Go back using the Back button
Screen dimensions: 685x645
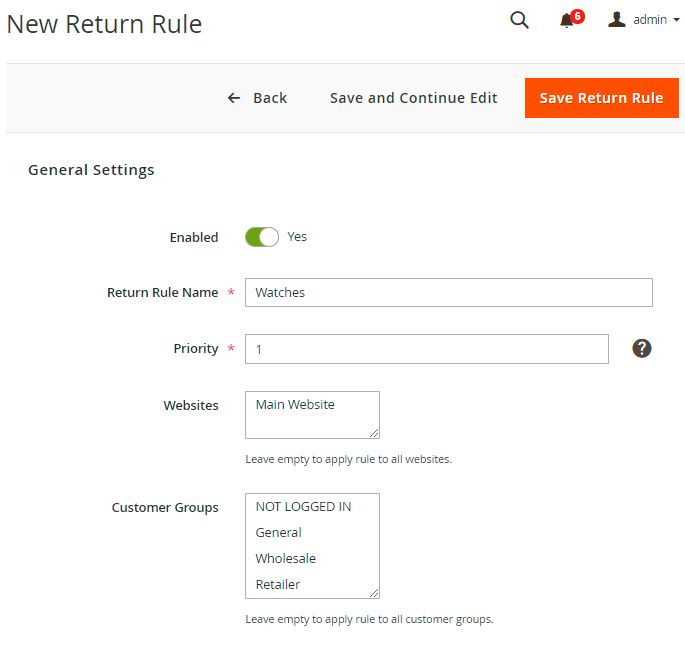(257, 98)
